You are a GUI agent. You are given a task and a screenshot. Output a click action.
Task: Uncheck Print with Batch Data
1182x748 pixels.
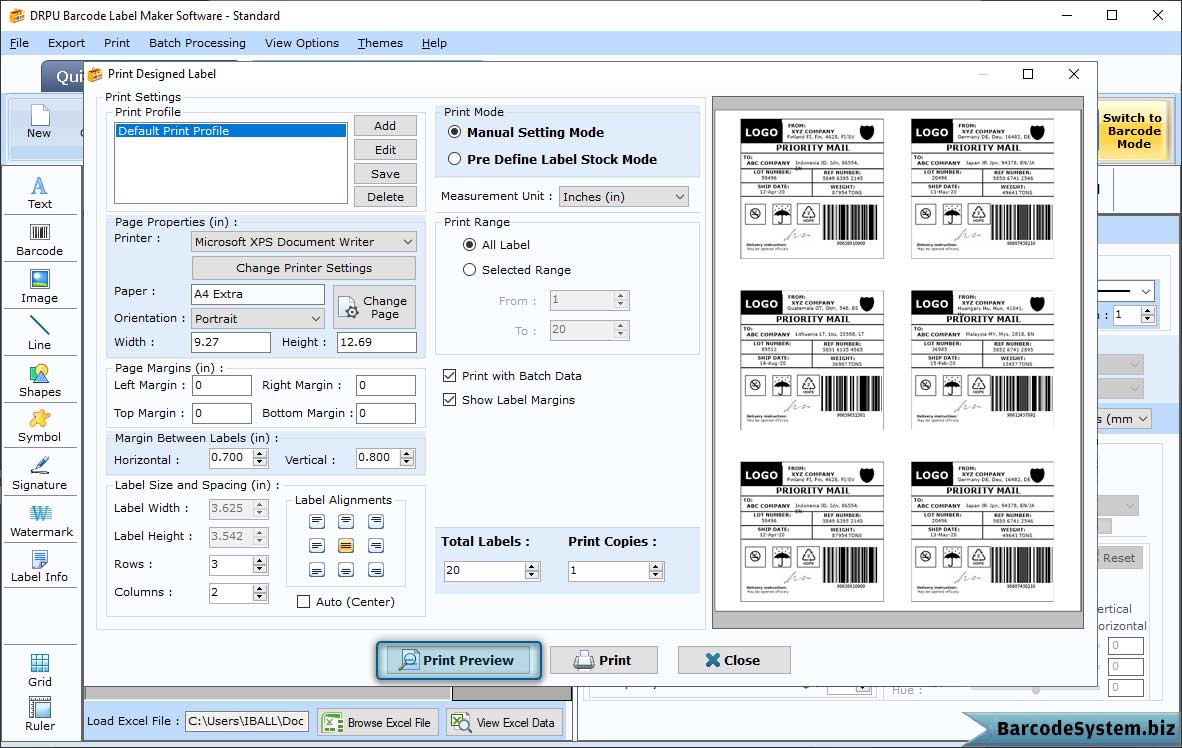pos(450,376)
